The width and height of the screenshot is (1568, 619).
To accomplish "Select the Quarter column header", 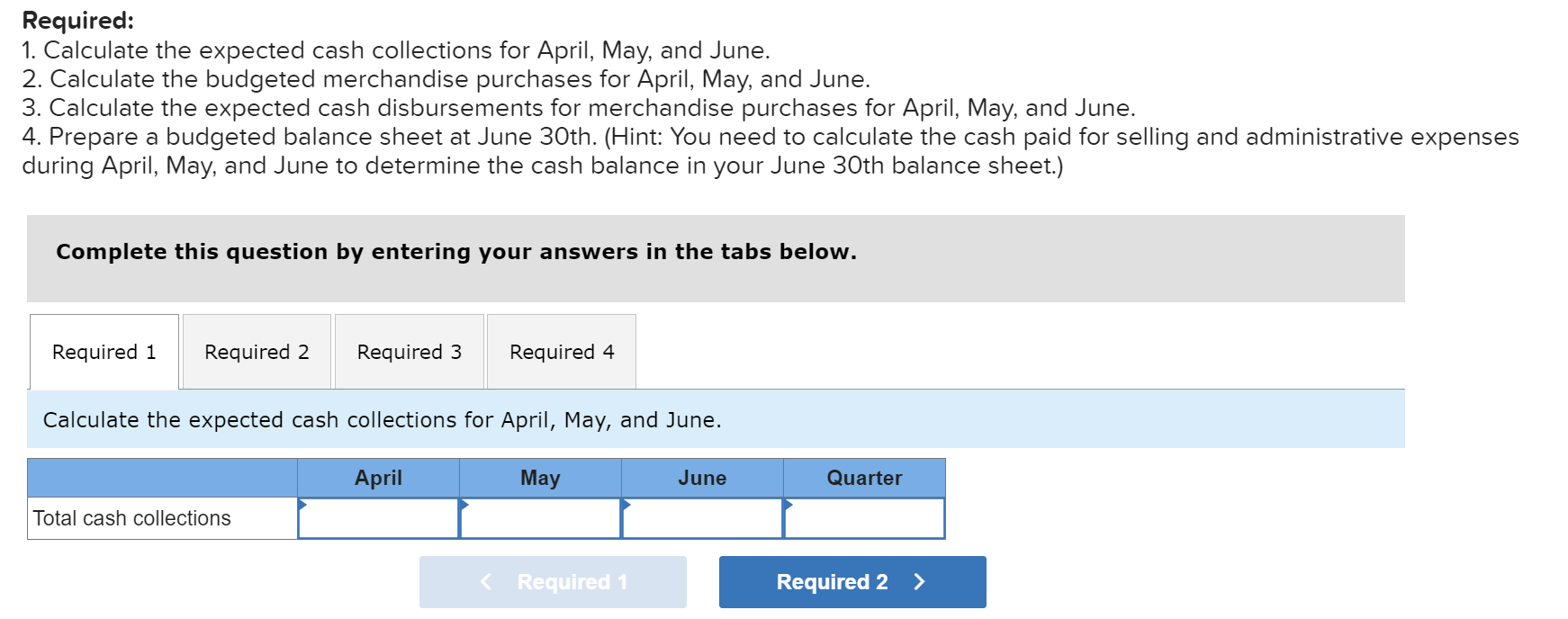I will tap(864, 478).
